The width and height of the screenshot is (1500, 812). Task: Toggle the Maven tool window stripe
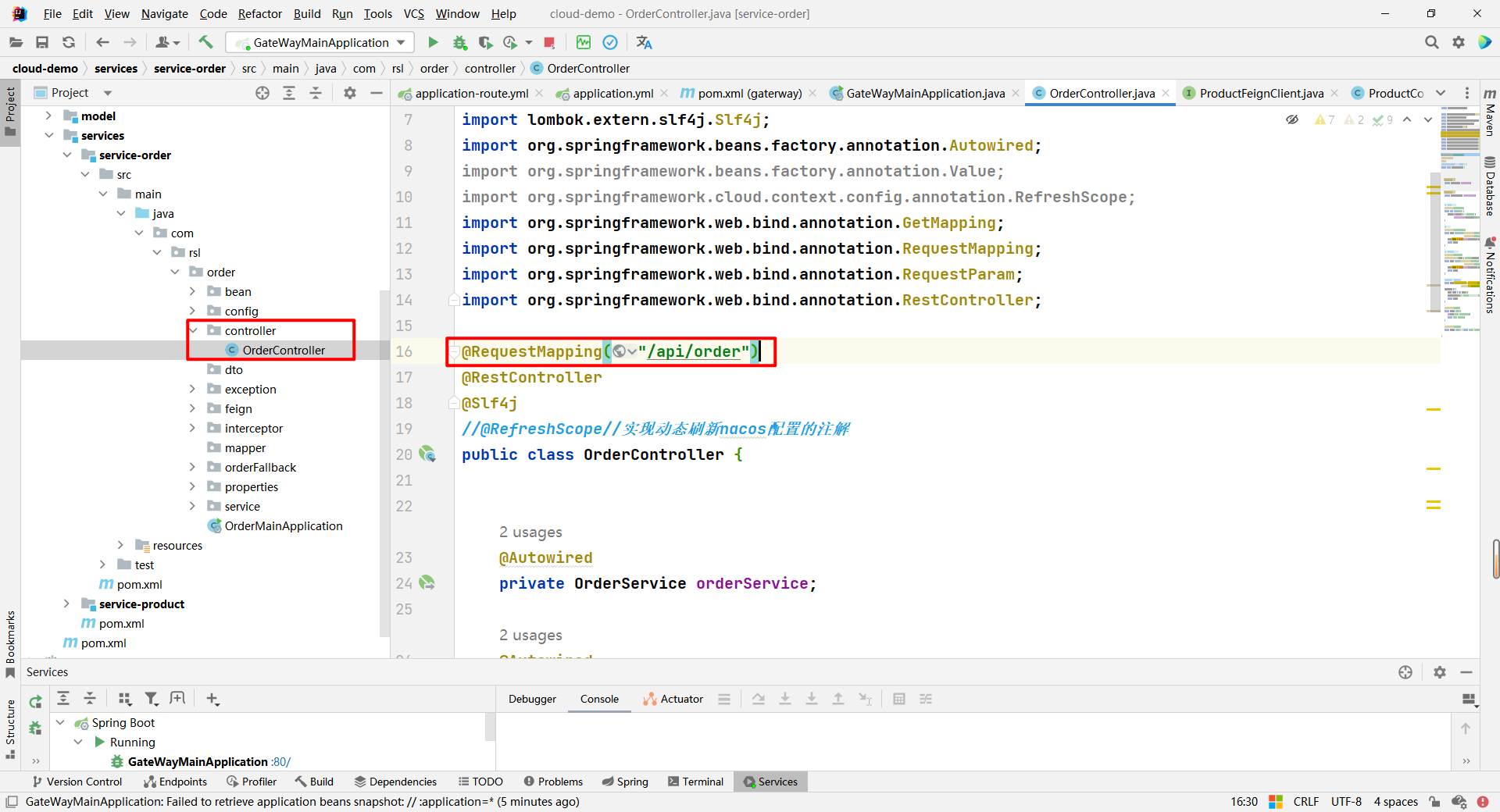click(1490, 112)
